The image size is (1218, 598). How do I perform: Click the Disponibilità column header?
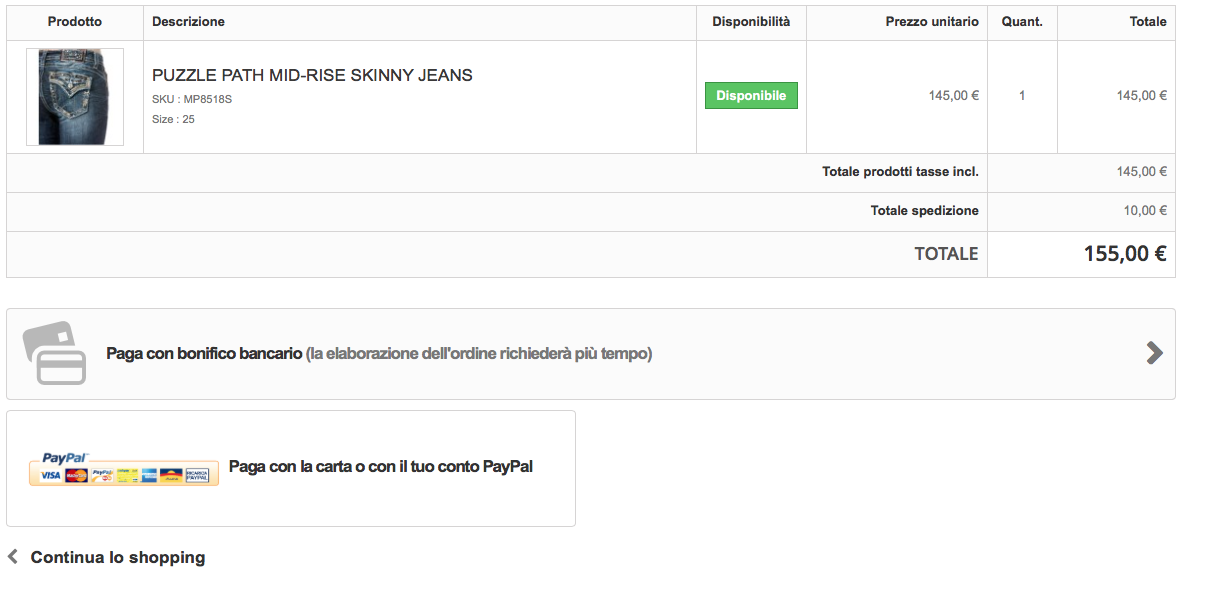click(751, 22)
